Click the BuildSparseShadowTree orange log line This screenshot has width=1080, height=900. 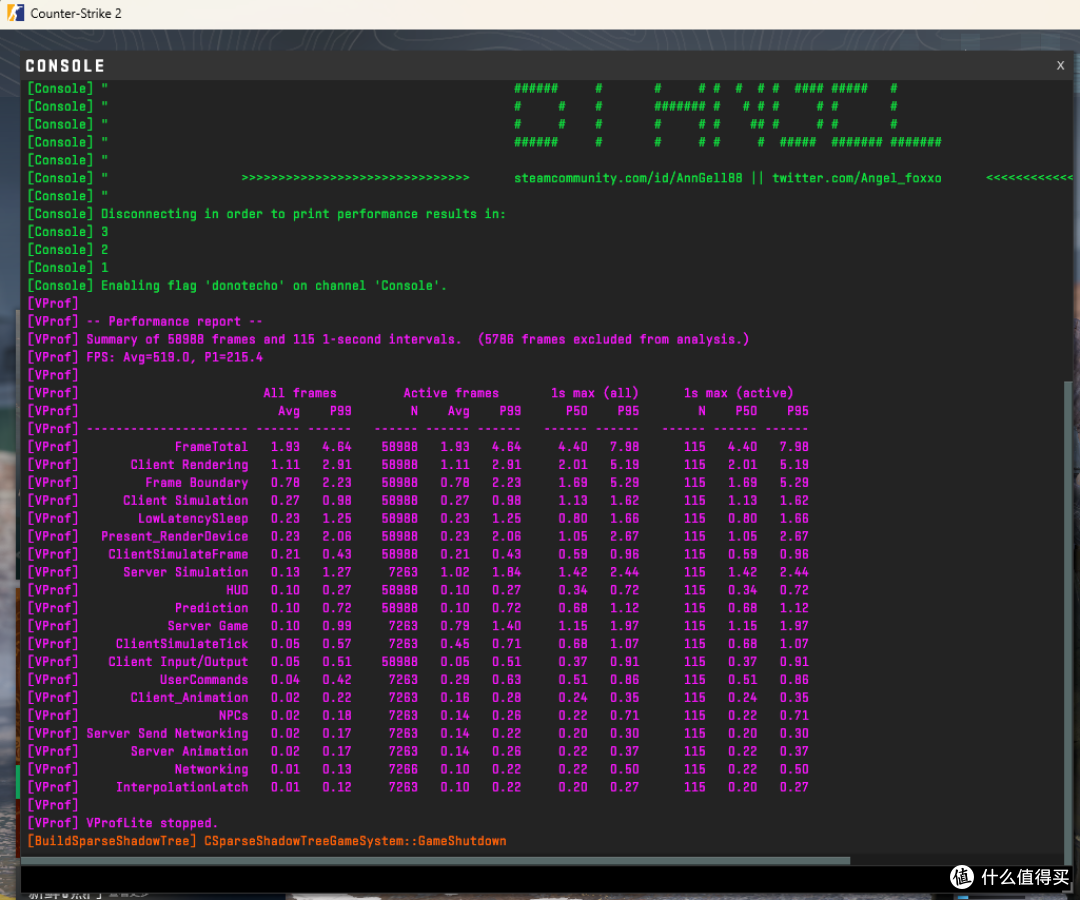click(x=267, y=841)
